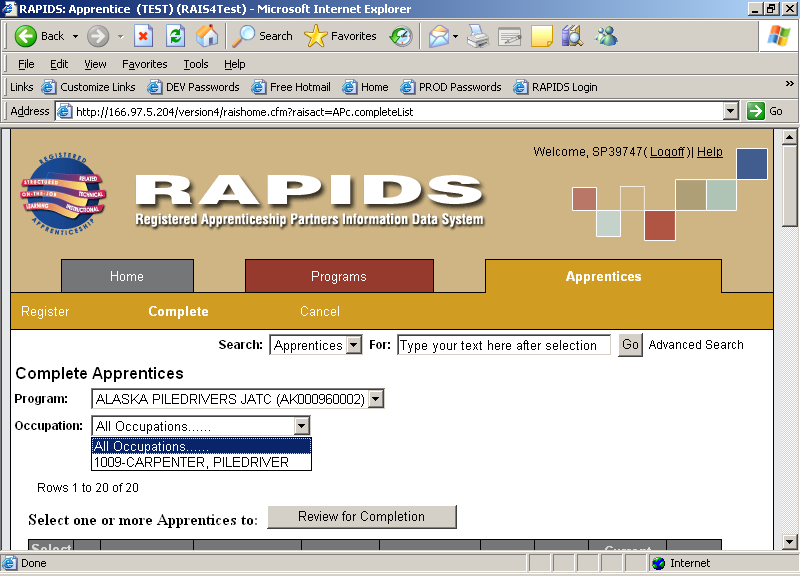The image size is (800, 576).
Task: Open the Cancel submenu item
Action: point(320,311)
